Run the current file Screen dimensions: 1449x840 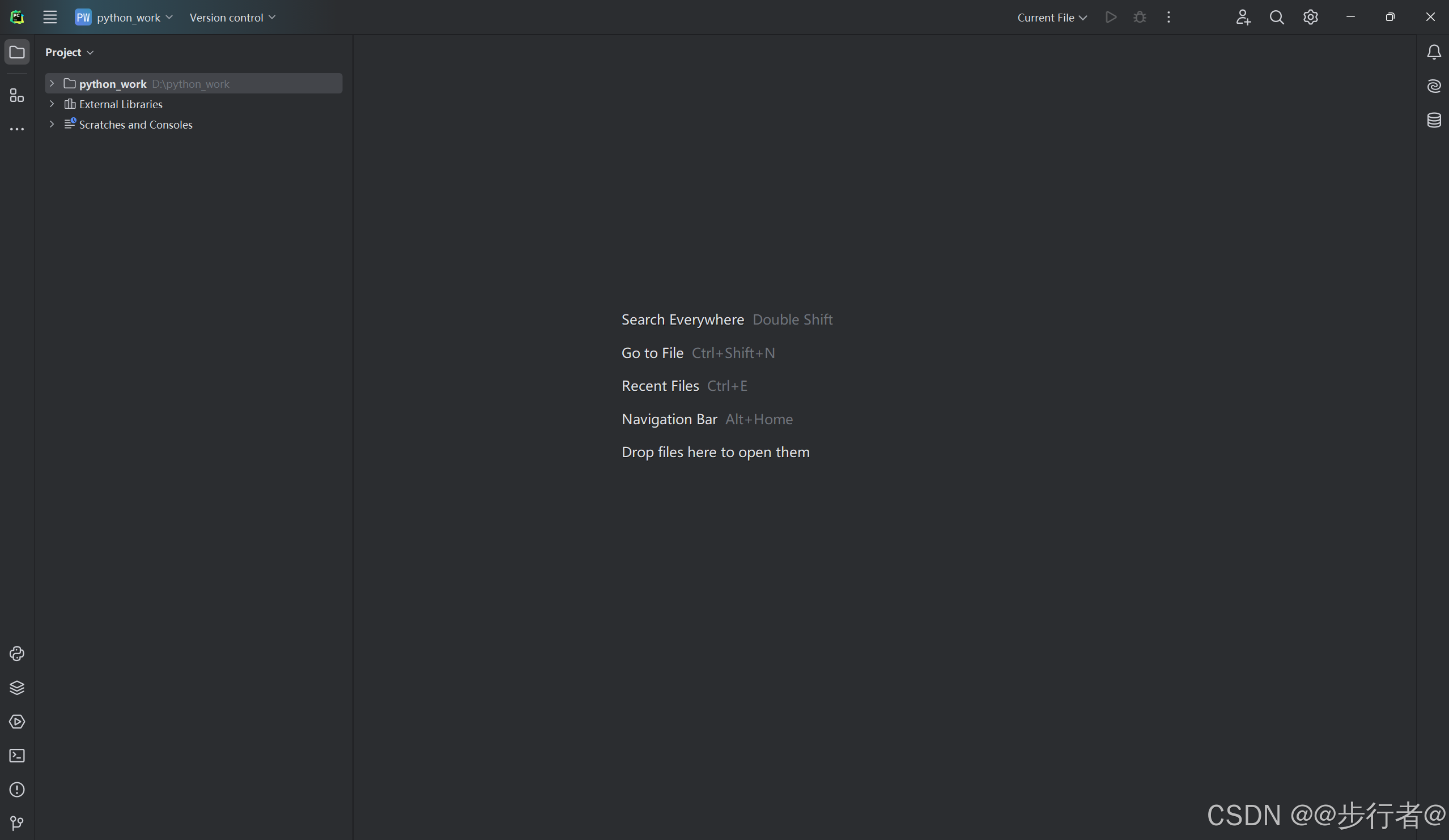[1111, 17]
